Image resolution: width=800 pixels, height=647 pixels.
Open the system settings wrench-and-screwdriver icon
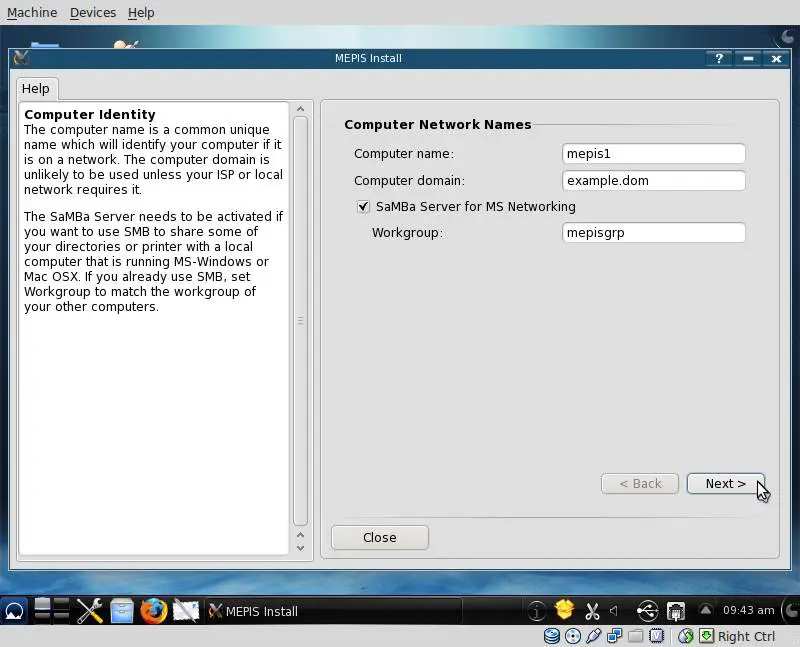point(89,611)
